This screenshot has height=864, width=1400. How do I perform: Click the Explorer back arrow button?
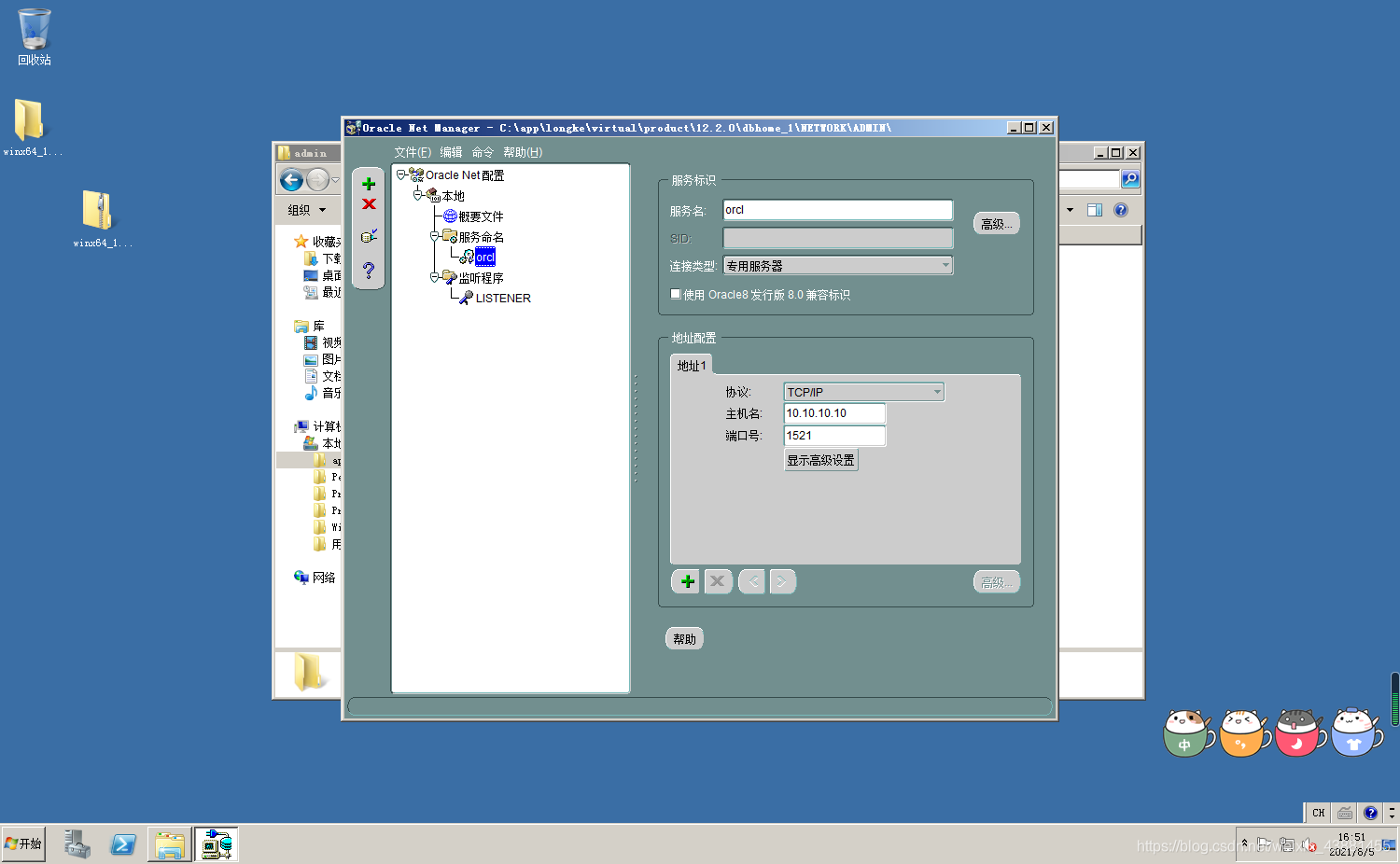click(x=292, y=179)
